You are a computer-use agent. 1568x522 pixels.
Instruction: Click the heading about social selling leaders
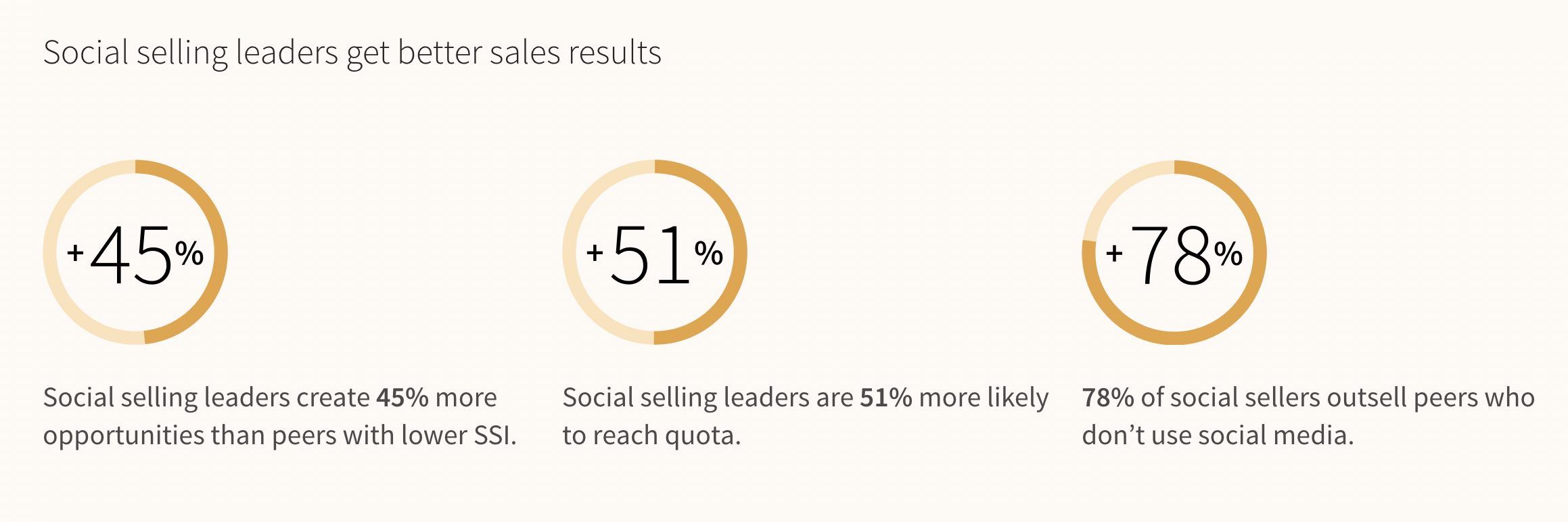click(352, 53)
